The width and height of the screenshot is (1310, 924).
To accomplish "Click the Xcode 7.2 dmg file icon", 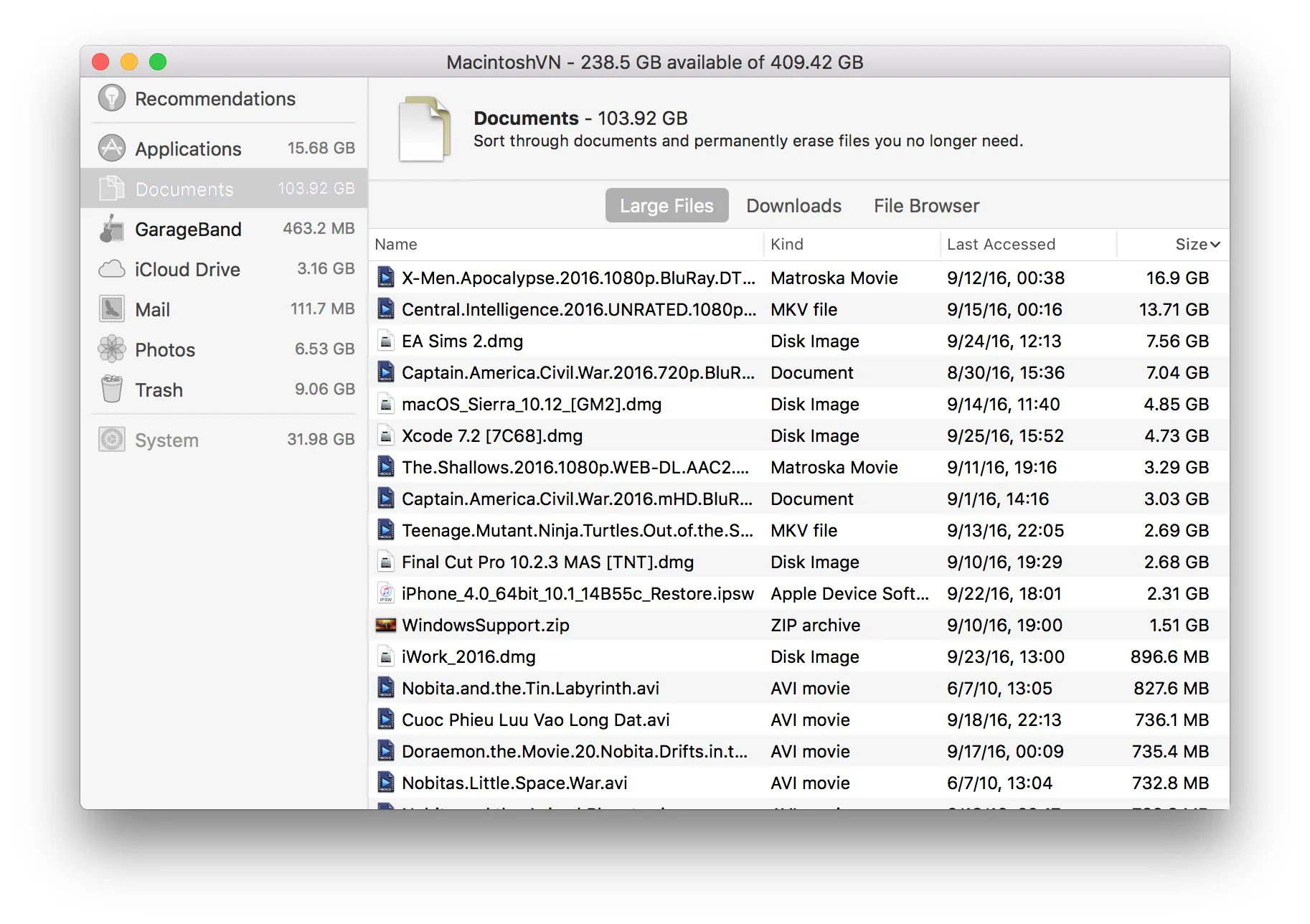I will click(386, 435).
